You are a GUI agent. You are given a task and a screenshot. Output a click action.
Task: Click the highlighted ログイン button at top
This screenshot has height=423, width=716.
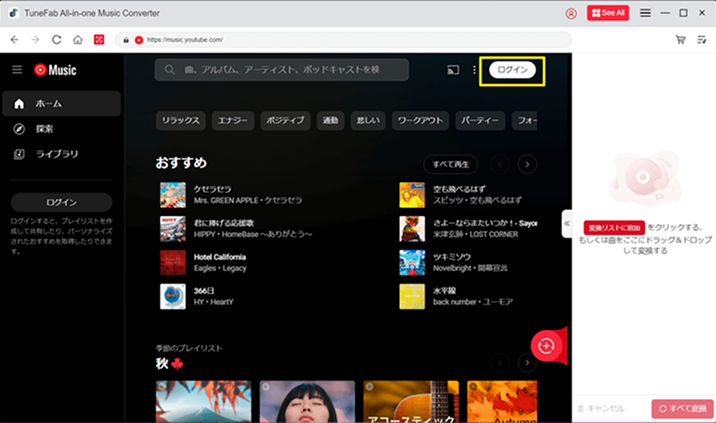point(512,70)
